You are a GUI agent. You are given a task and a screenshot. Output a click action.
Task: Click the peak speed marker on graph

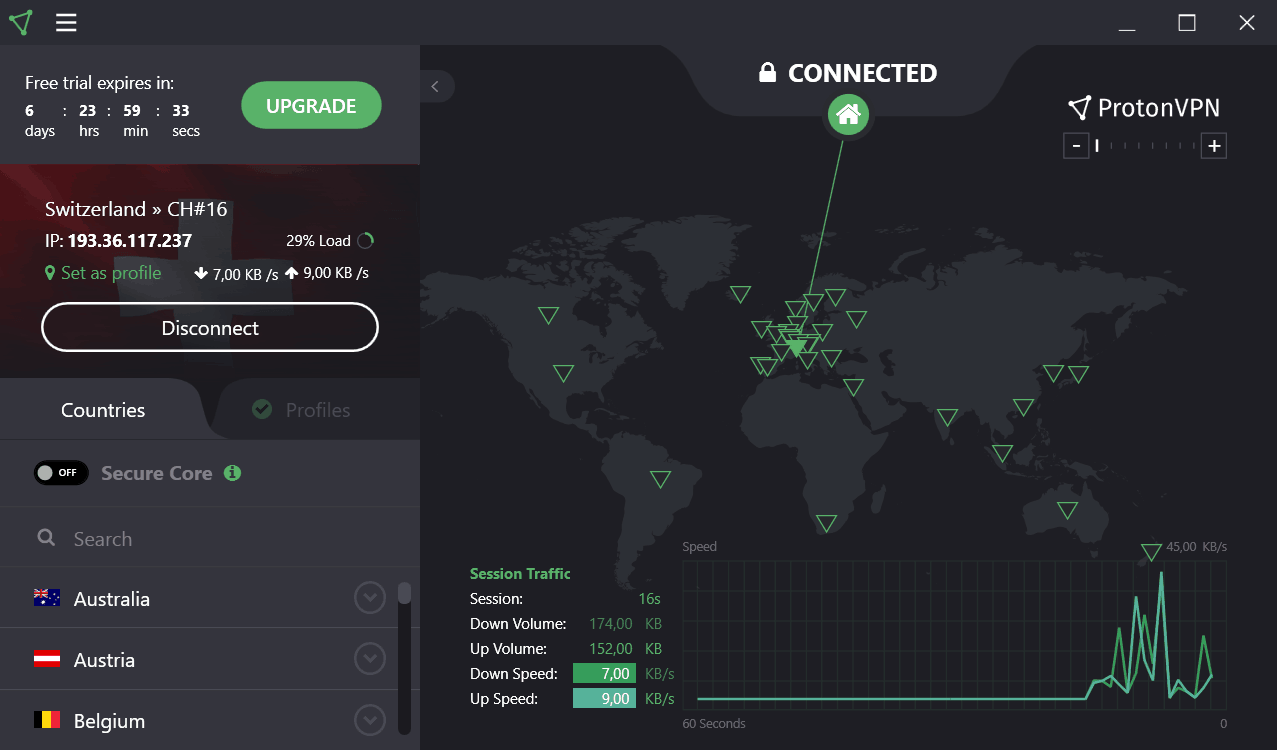(x=1151, y=552)
